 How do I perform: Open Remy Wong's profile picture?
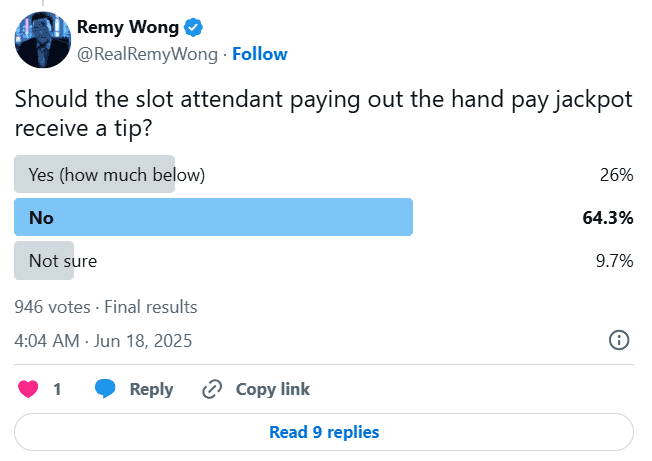click(40, 41)
